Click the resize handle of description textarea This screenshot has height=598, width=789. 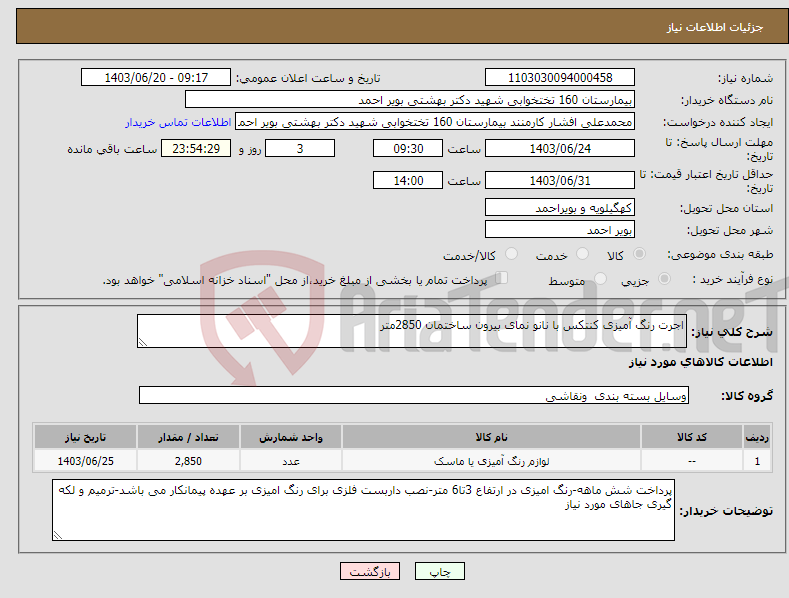pyautogui.click(x=142, y=343)
